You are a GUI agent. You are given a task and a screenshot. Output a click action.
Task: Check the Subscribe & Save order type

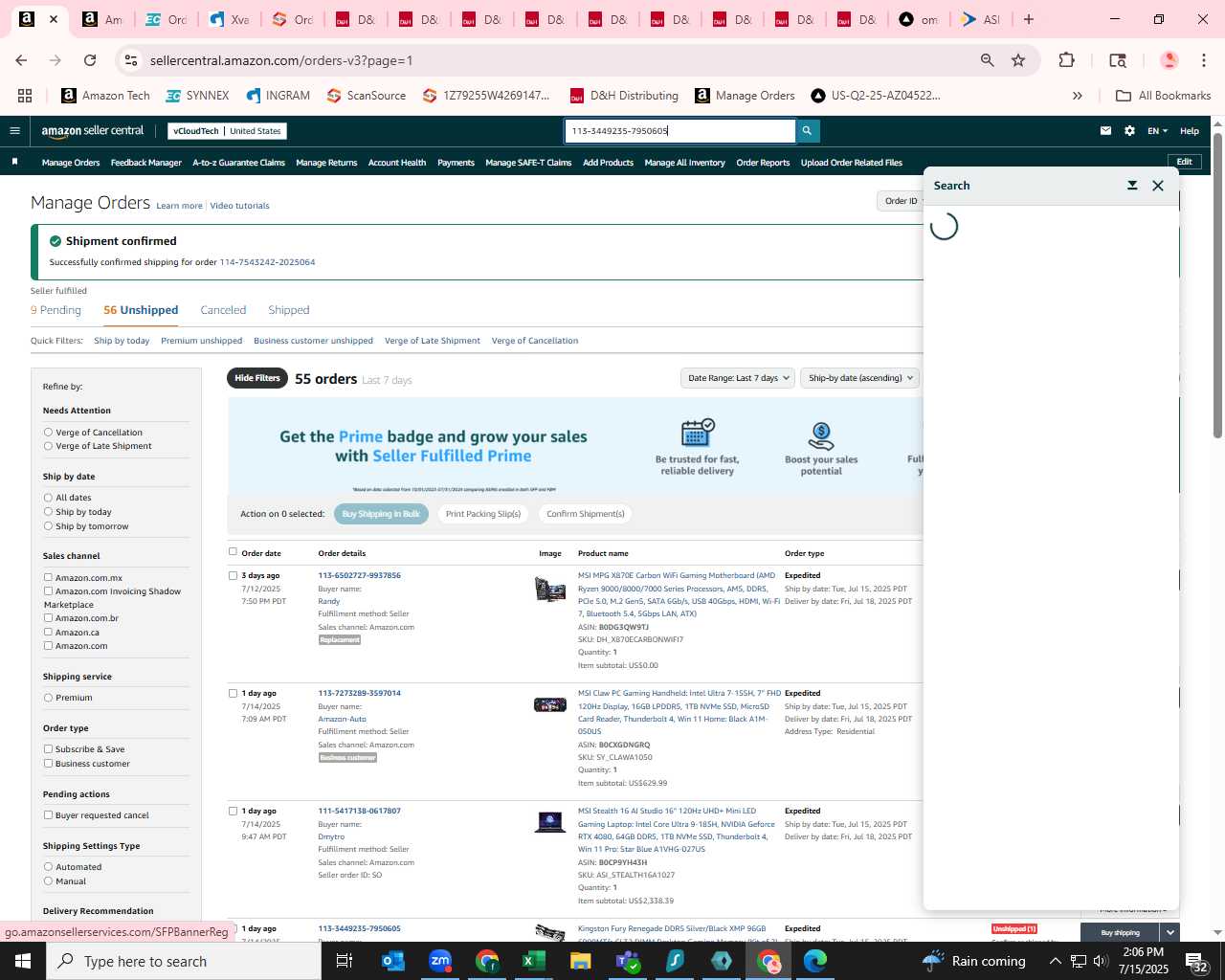point(48,749)
